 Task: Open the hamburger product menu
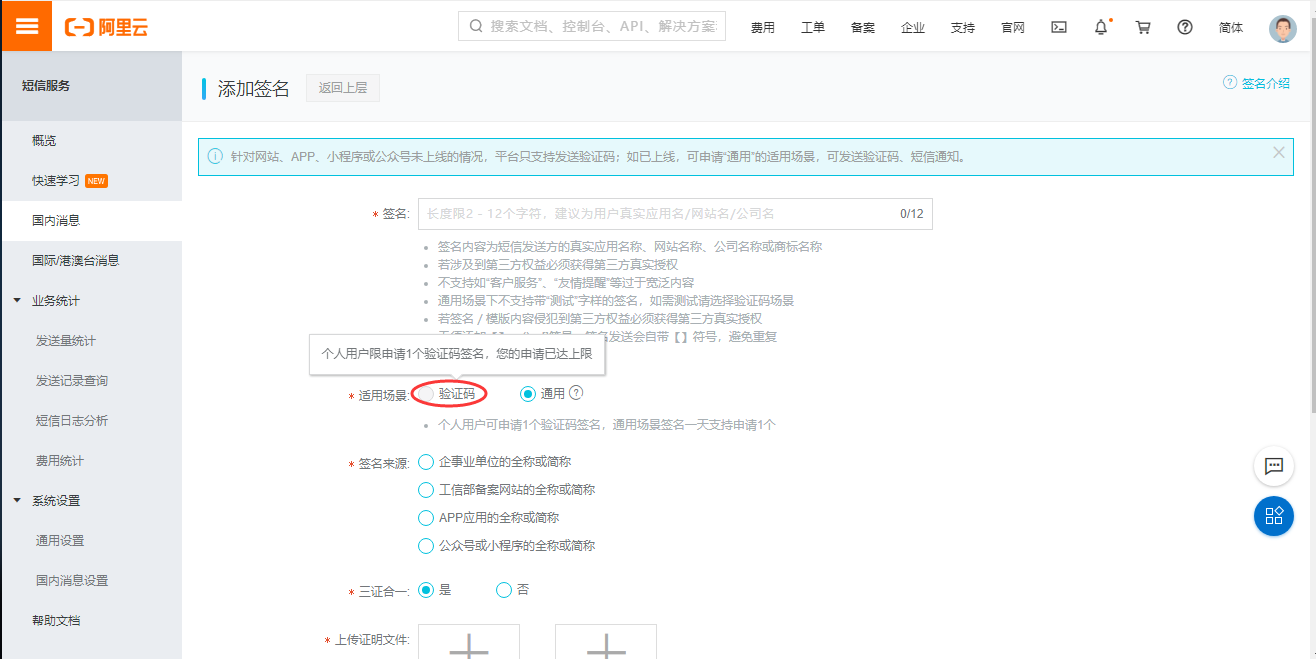tap(26, 25)
